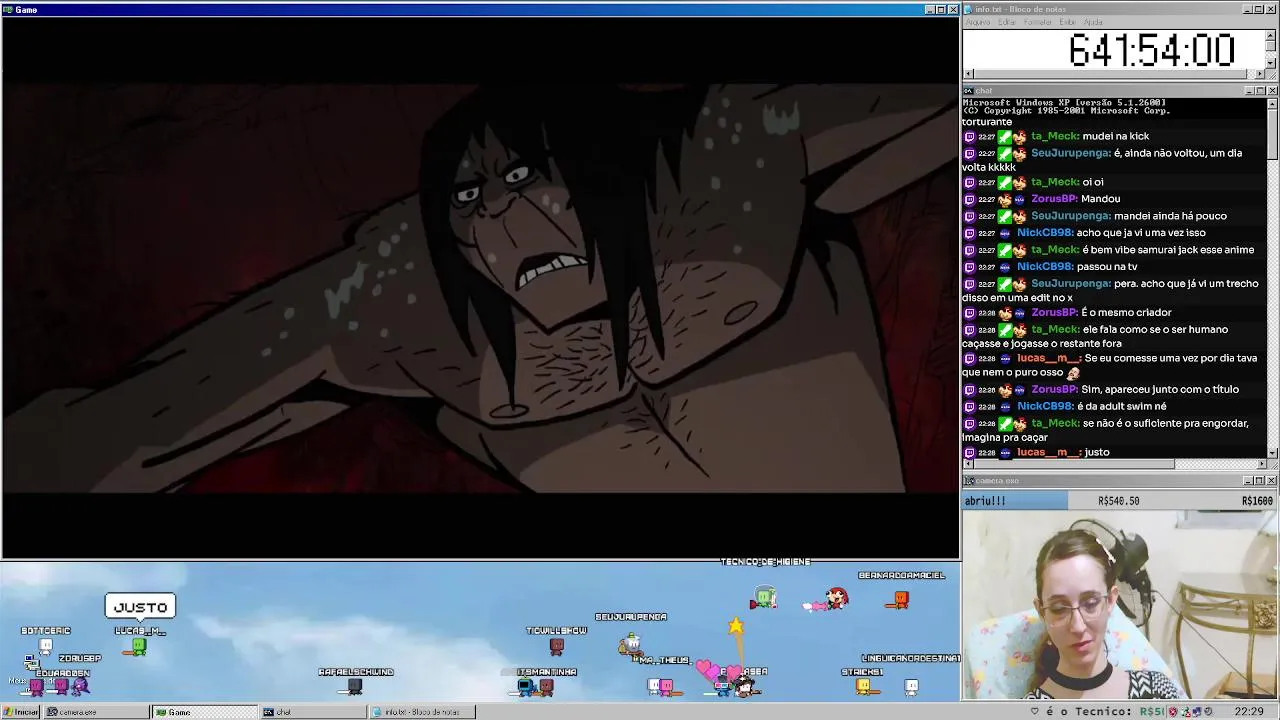Click the webcam feed in camera.exe
Image resolution: width=1280 pixels, height=720 pixels.
click(1120, 605)
